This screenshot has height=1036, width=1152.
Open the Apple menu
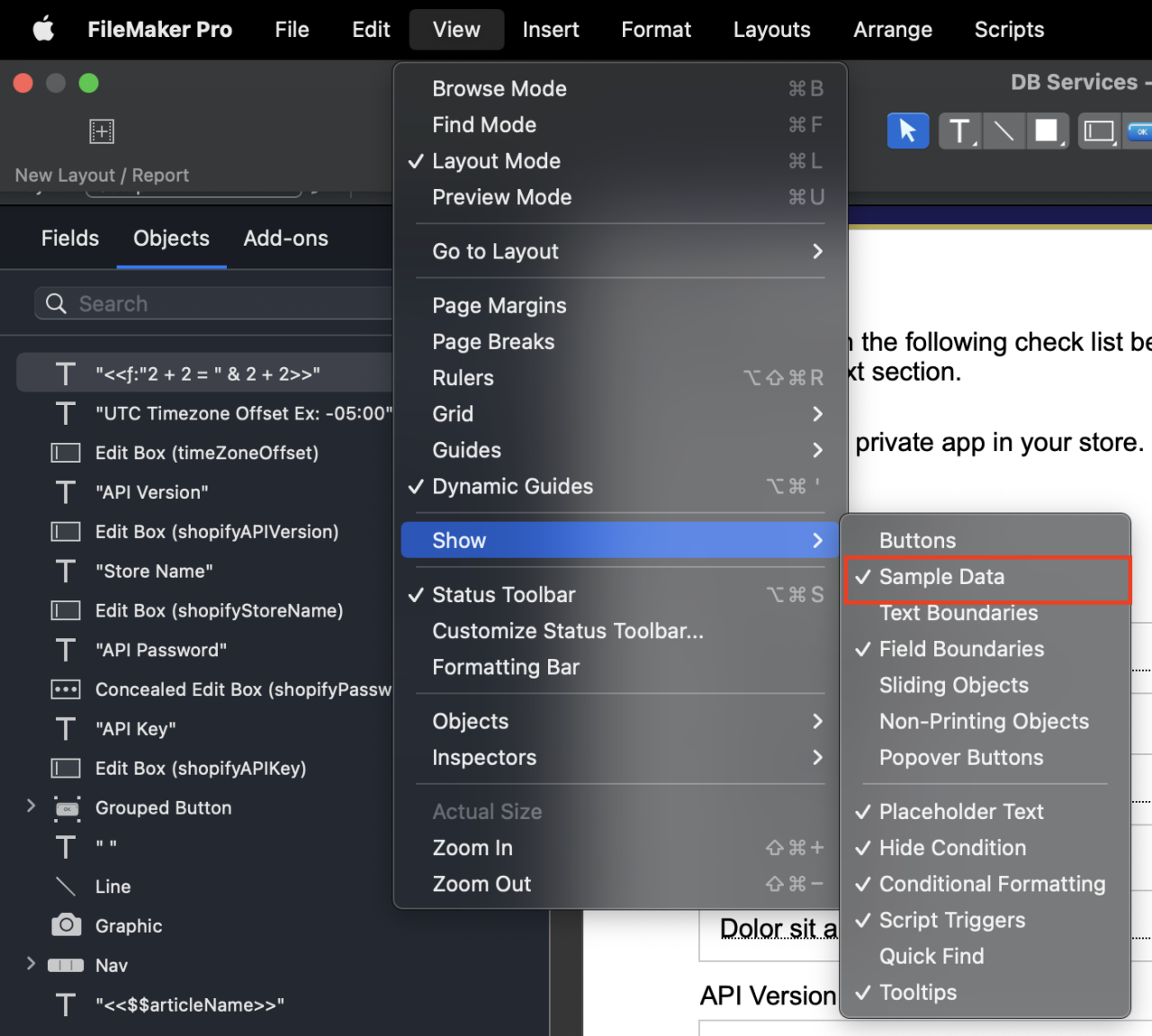pyautogui.click(x=43, y=30)
